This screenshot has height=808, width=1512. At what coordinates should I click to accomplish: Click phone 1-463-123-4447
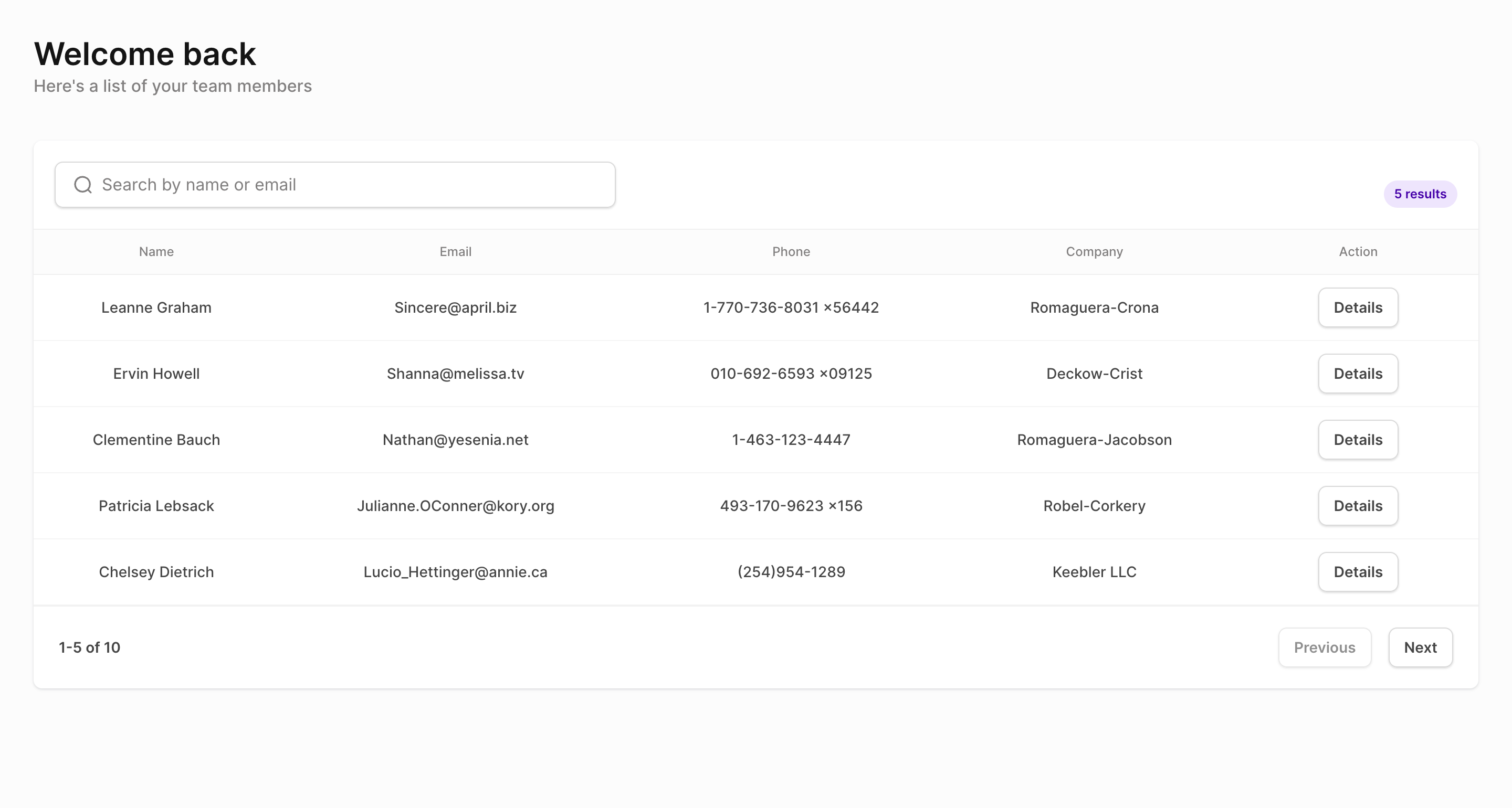[x=791, y=440]
